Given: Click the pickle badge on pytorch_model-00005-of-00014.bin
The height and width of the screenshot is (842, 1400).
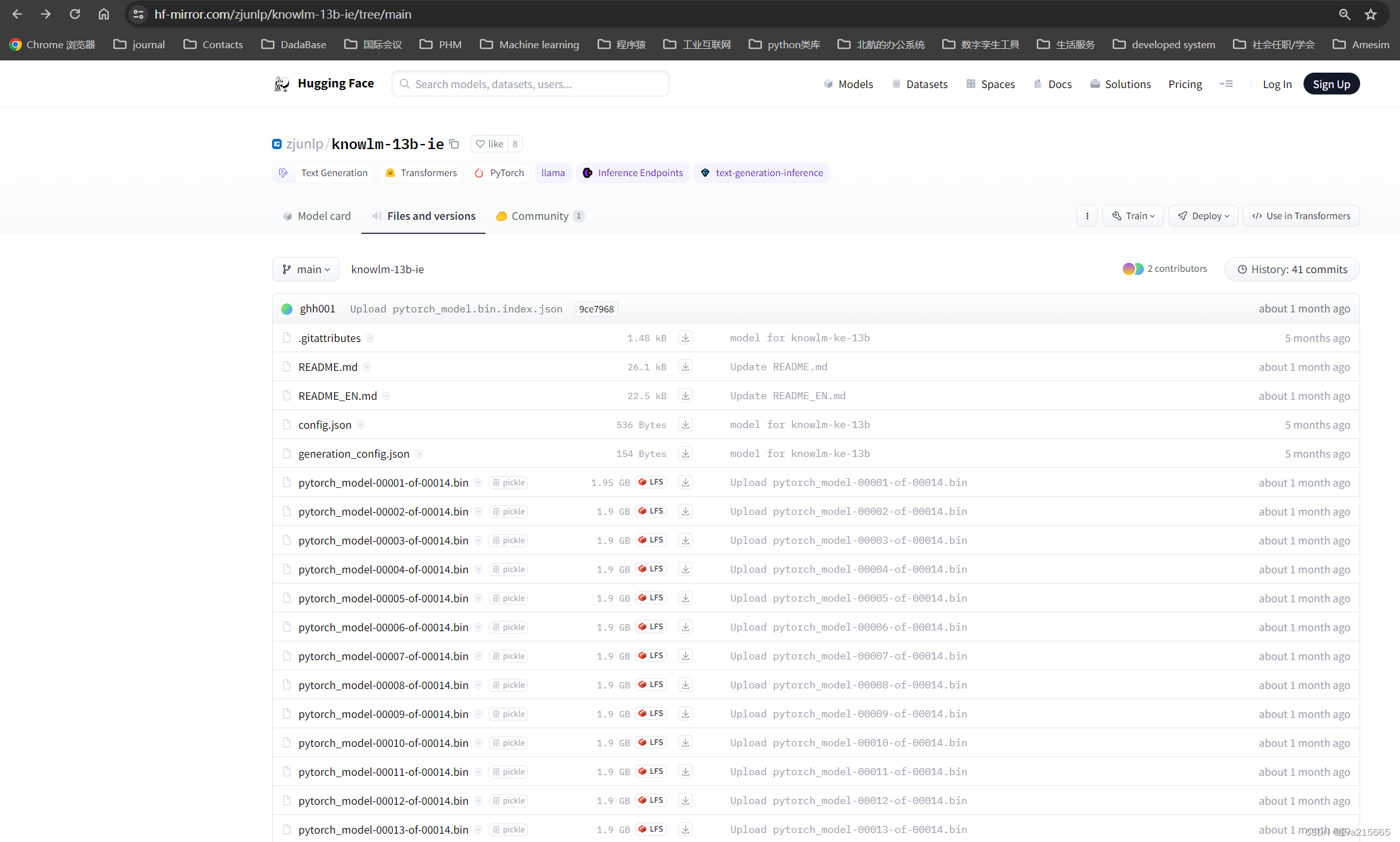Looking at the screenshot, I should 508,598.
